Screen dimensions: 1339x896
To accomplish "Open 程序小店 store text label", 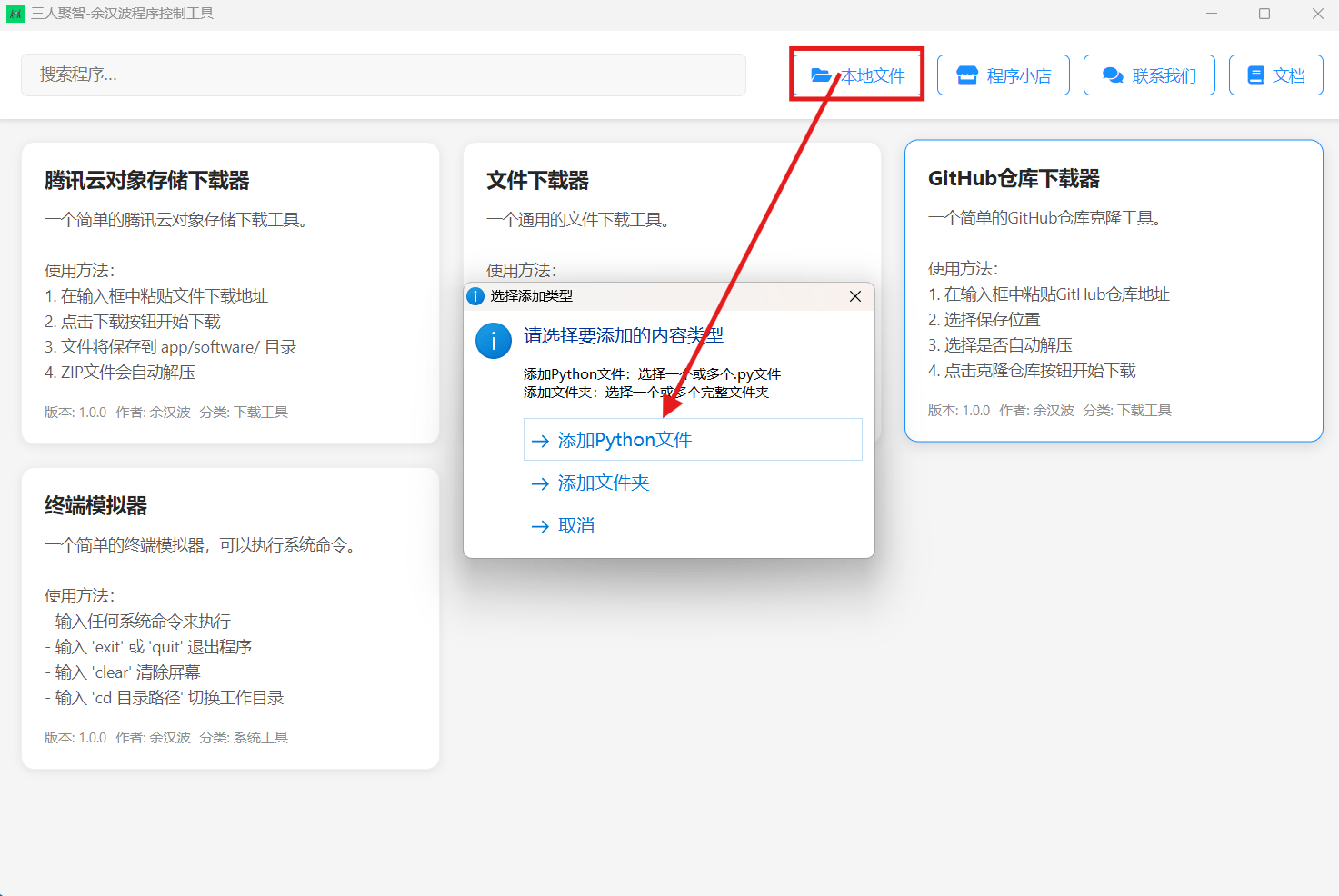I will (x=1019, y=75).
